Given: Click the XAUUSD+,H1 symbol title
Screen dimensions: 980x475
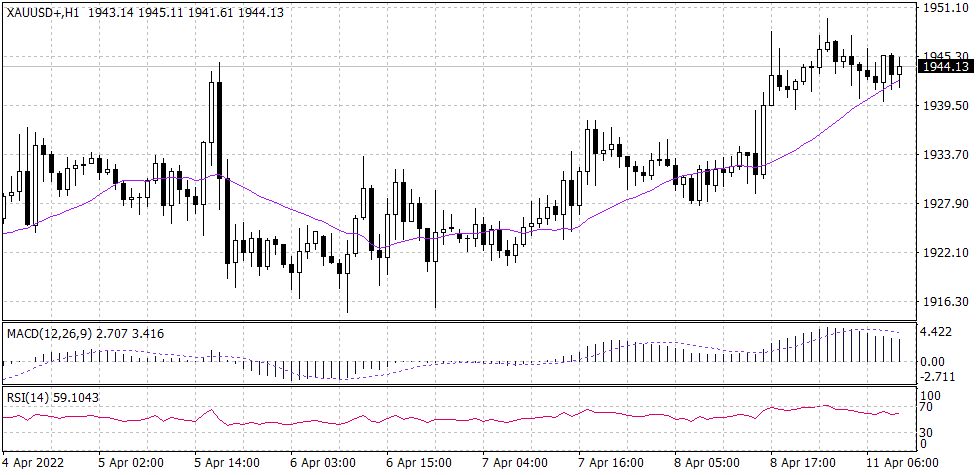Looking at the screenshot, I should coord(42,11).
